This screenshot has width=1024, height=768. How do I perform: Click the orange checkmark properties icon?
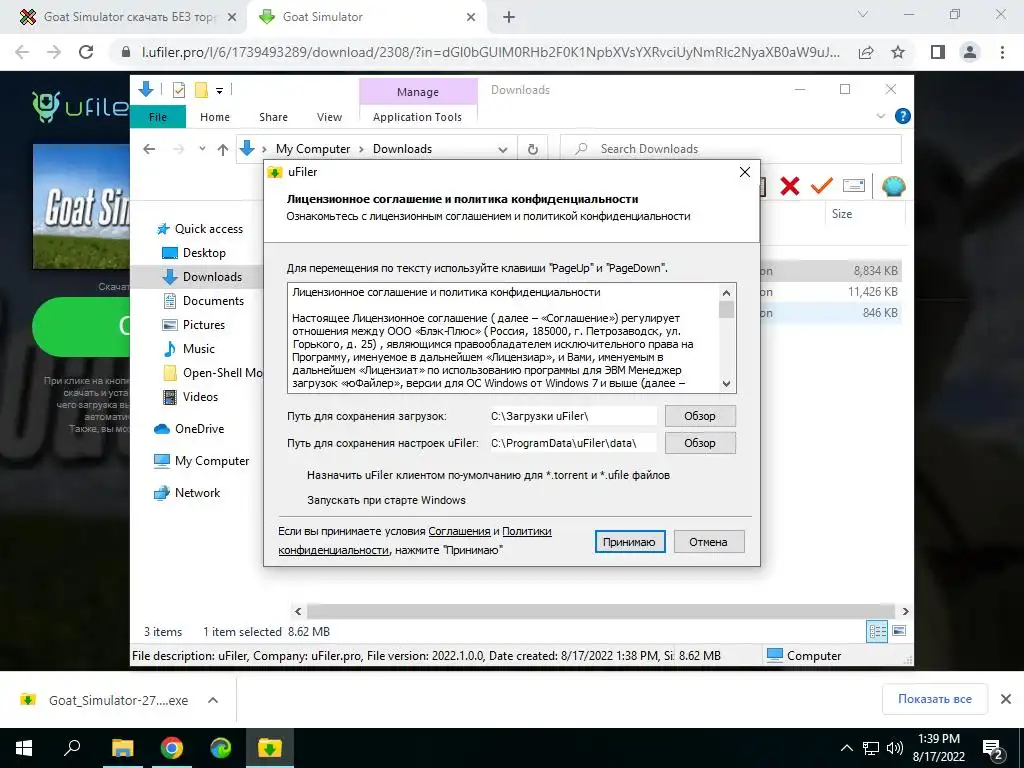pos(821,186)
